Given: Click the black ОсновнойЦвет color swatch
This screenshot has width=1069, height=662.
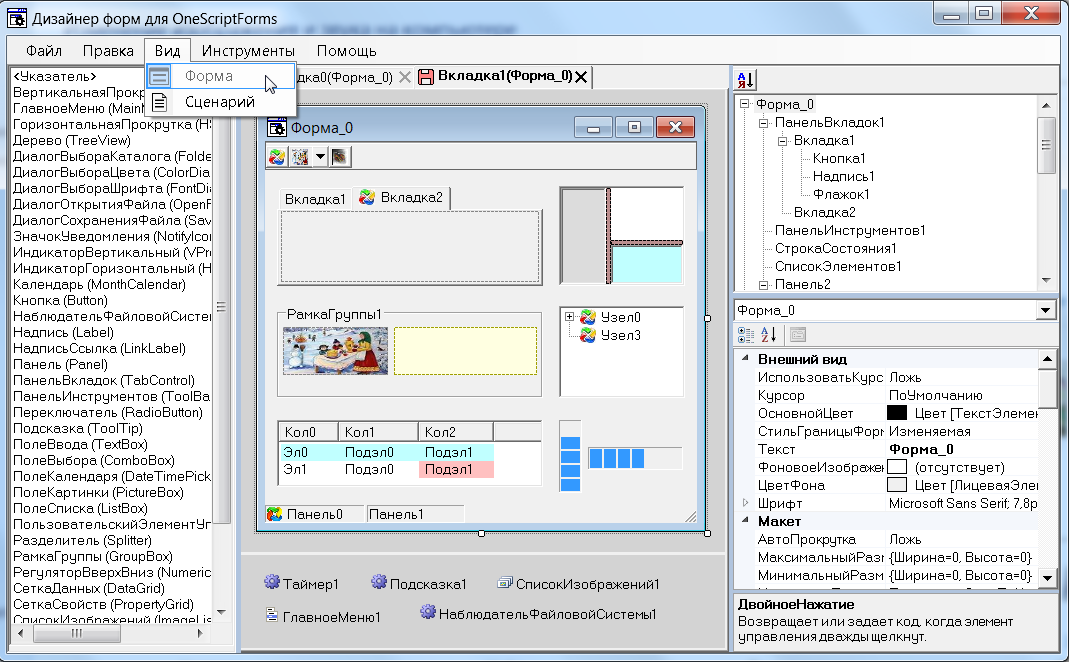Looking at the screenshot, I should [x=897, y=413].
